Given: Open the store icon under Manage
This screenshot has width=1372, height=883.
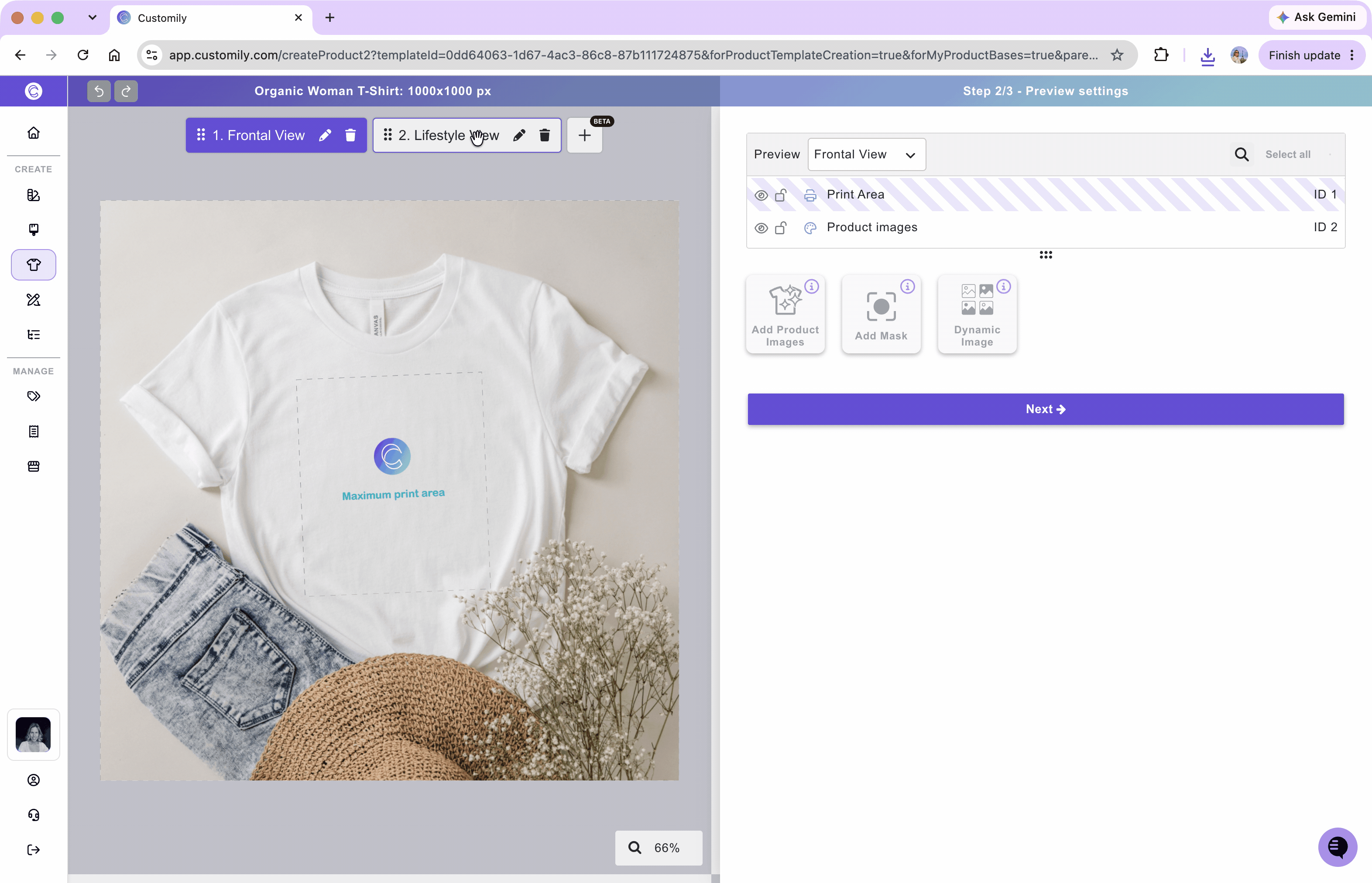Looking at the screenshot, I should (34, 466).
